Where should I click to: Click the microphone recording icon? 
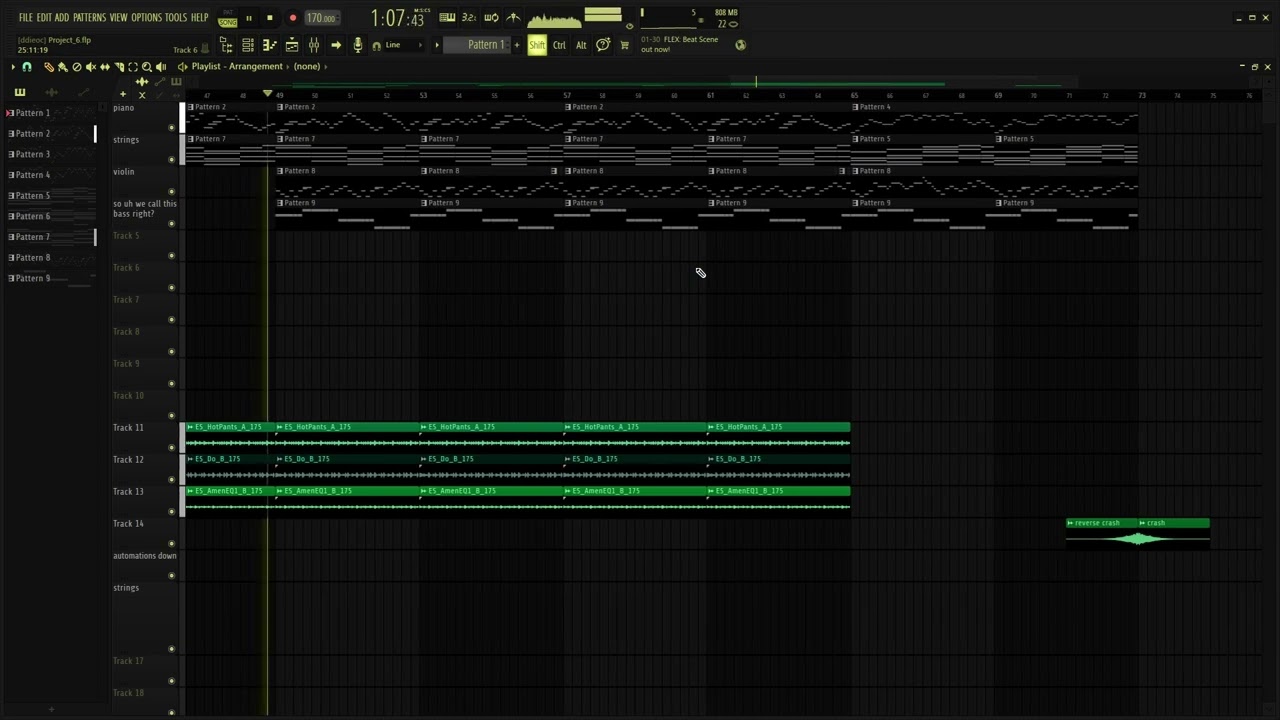tap(358, 45)
